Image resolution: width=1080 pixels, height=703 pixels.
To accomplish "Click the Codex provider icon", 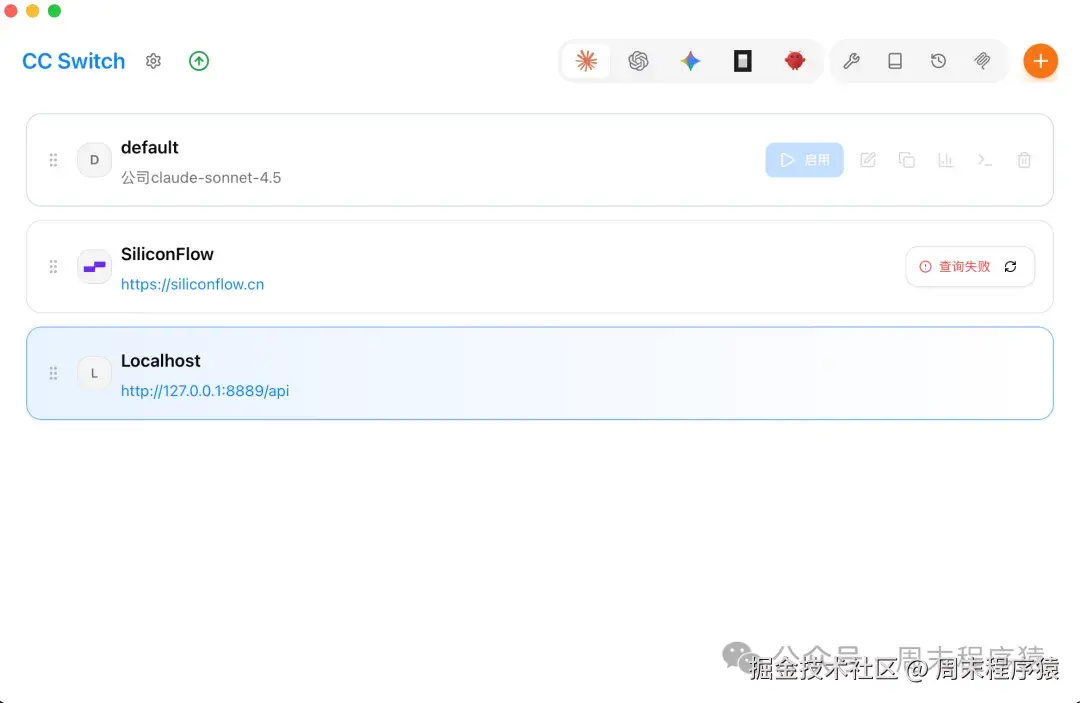I will pos(742,61).
